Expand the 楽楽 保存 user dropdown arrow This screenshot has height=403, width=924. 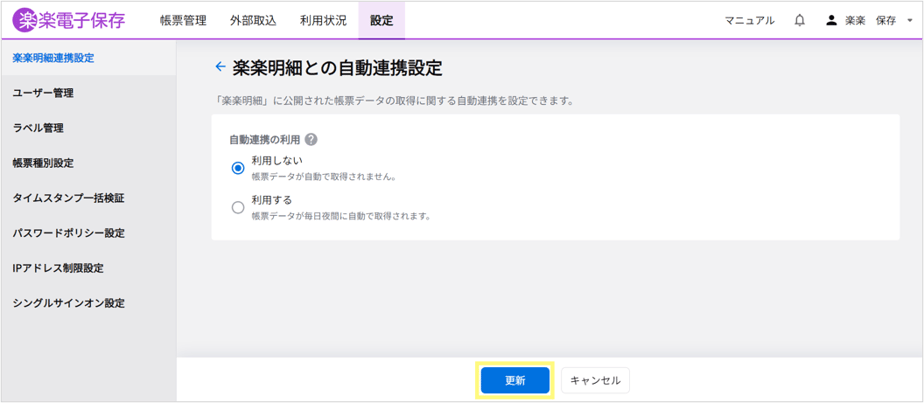click(910, 21)
